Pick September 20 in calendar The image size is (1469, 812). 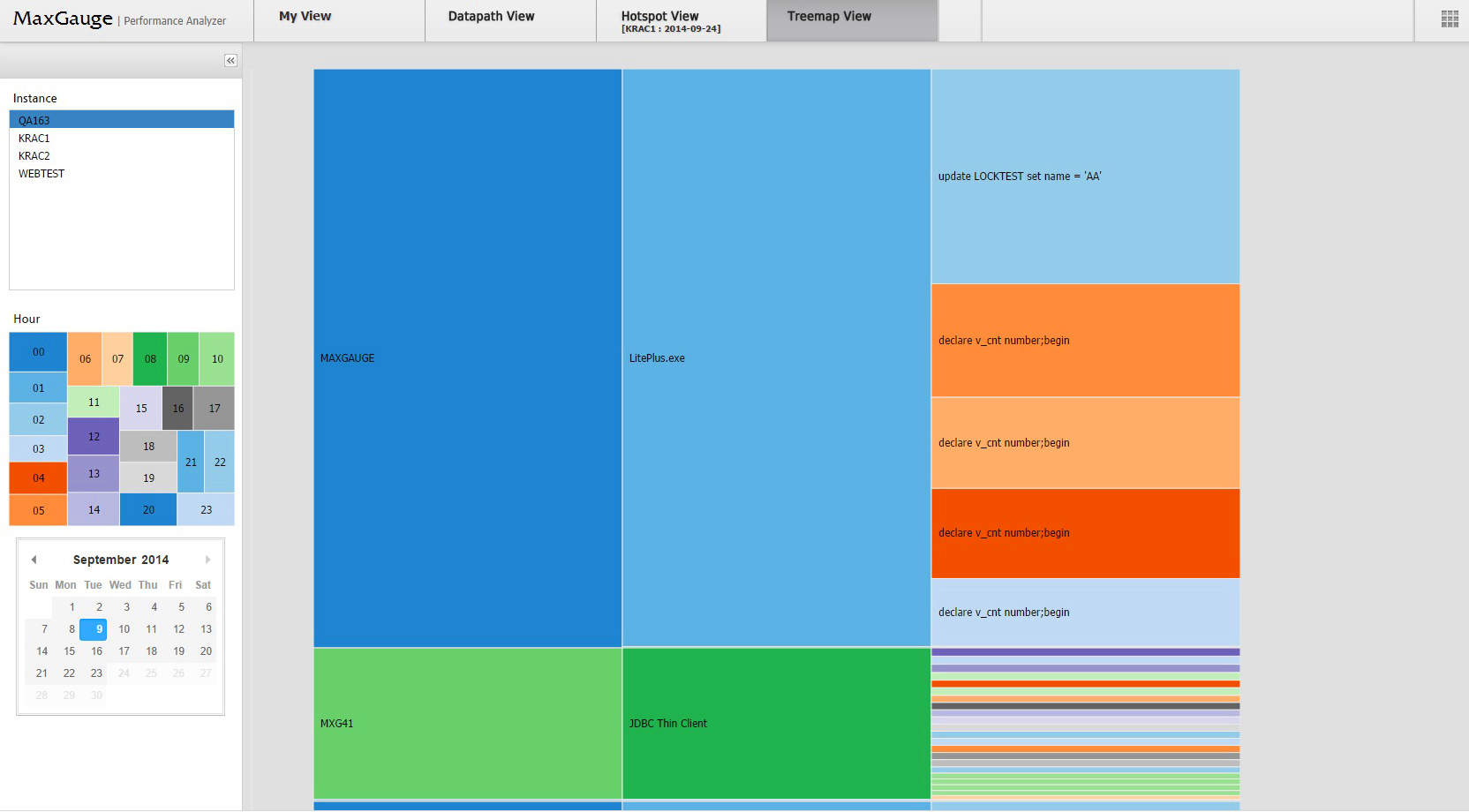(203, 651)
